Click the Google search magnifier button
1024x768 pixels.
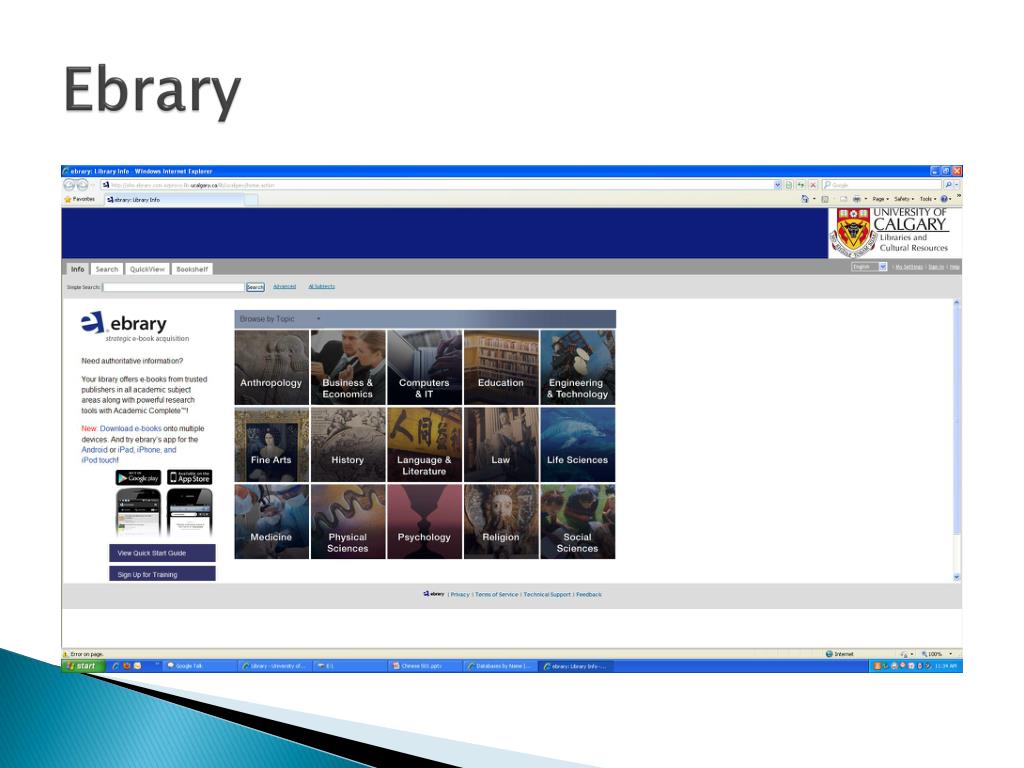948,185
